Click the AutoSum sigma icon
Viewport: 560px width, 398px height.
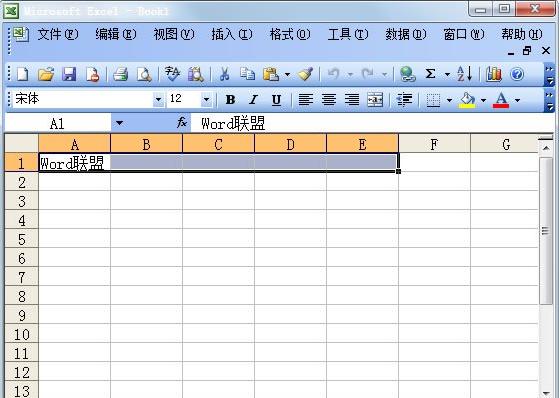pos(431,74)
